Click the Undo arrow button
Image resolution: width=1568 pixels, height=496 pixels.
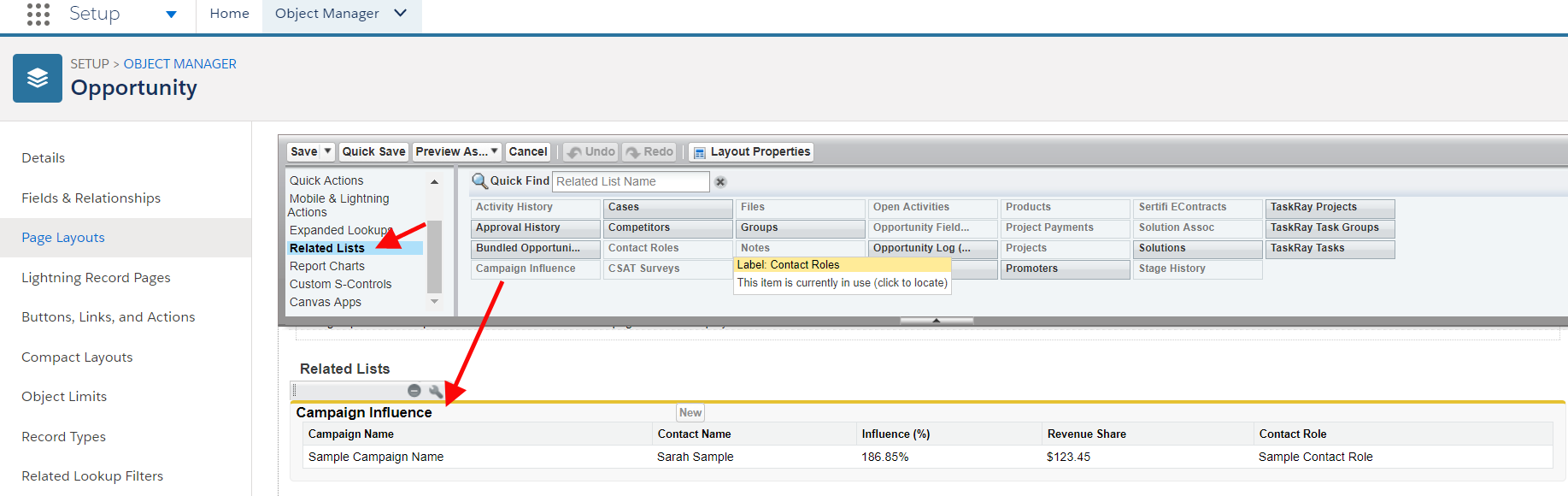590,152
